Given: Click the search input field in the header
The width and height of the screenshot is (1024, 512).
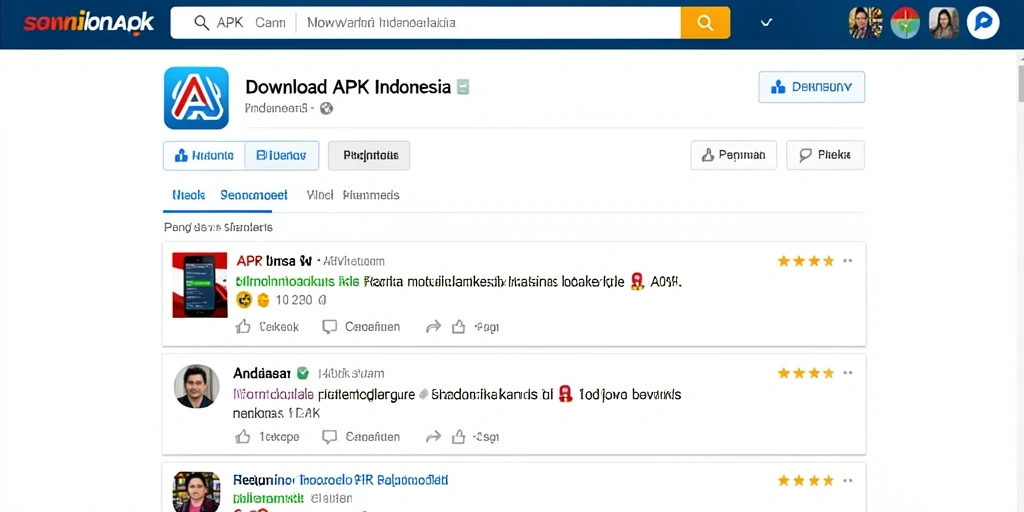Looking at the screenshot, I should 425,23.
